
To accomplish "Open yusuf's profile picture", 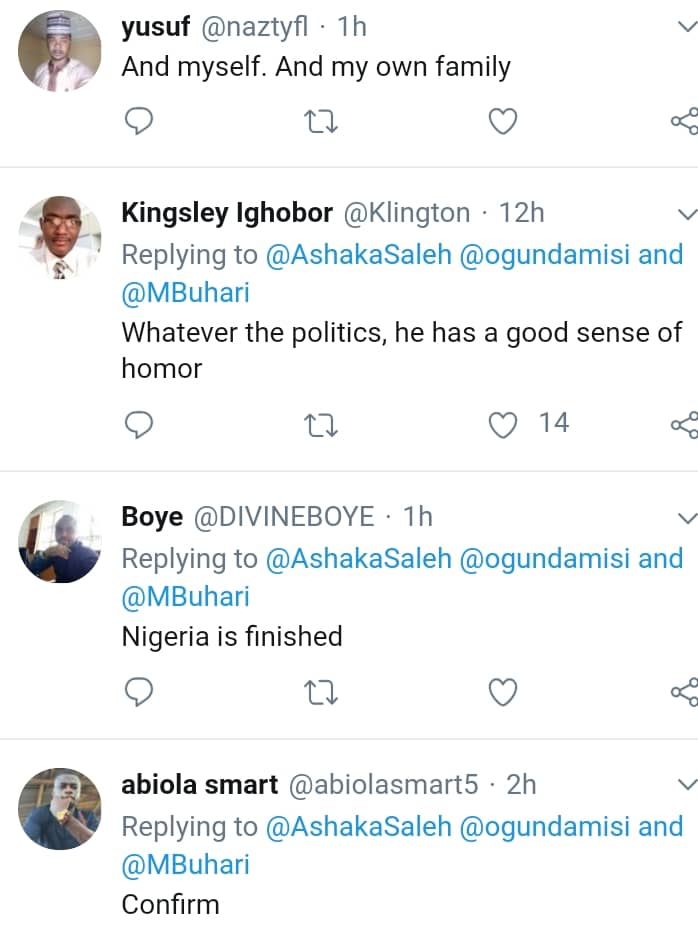I will tap(60, 50).
